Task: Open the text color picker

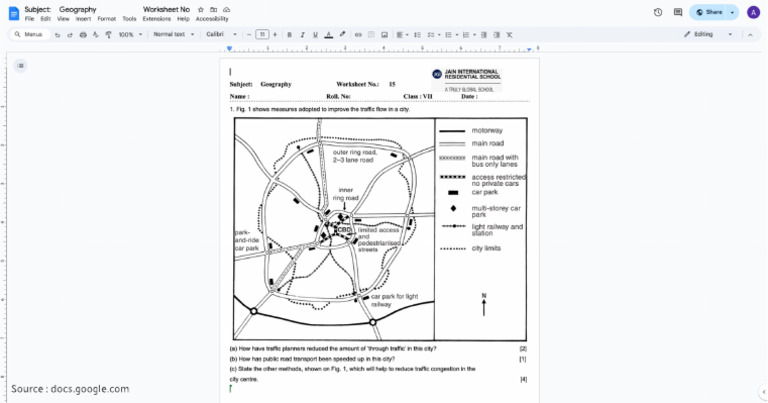Action: click(329, 35)
